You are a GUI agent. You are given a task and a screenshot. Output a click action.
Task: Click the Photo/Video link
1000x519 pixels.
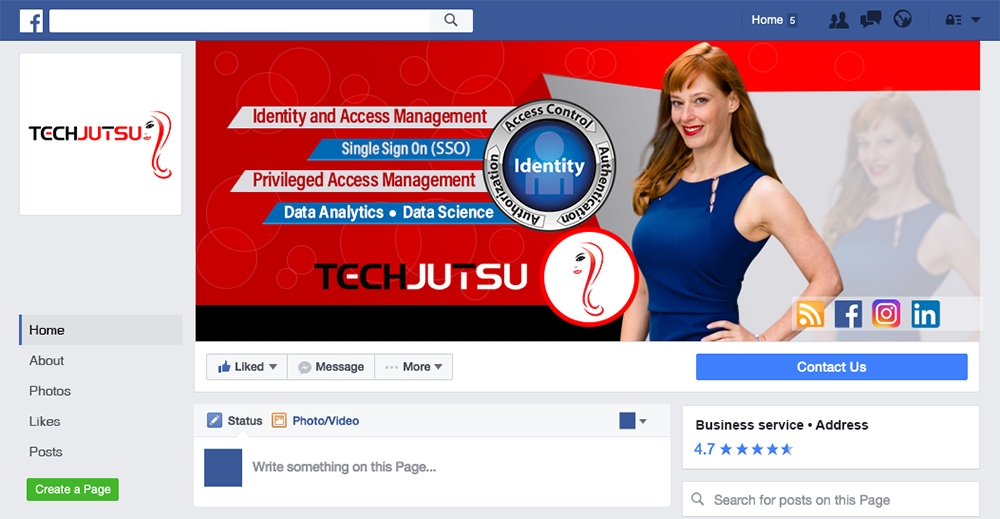[326, 421]
